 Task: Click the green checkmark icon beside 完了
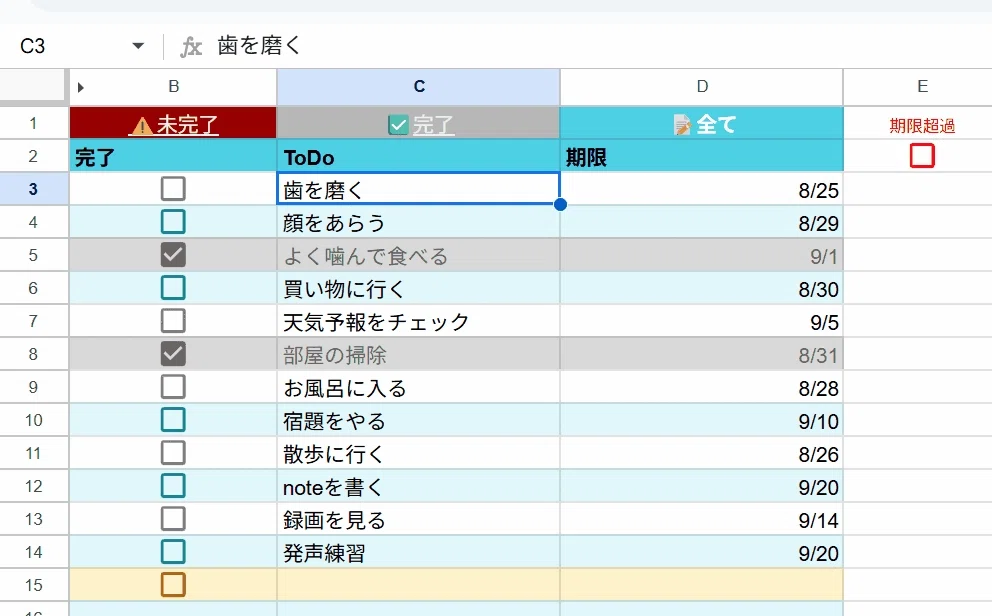pyautogui.click(x=398, y=125)
